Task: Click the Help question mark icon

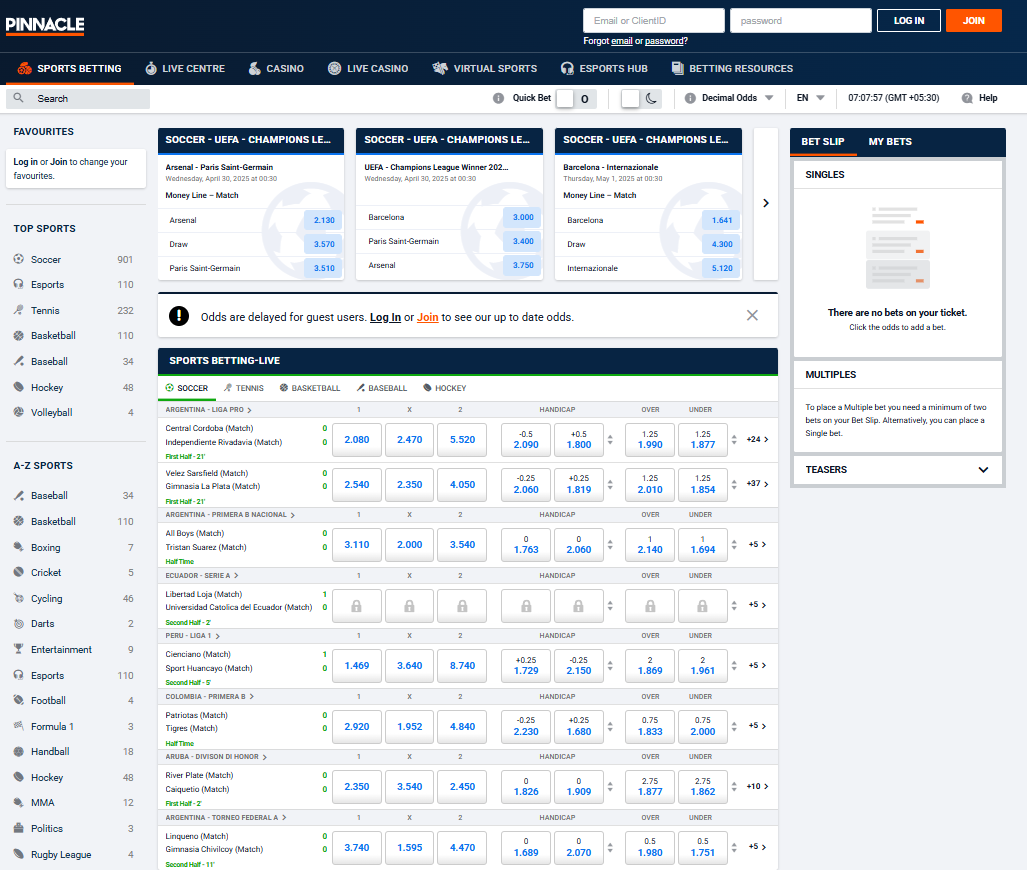Action: coord(967,98)
